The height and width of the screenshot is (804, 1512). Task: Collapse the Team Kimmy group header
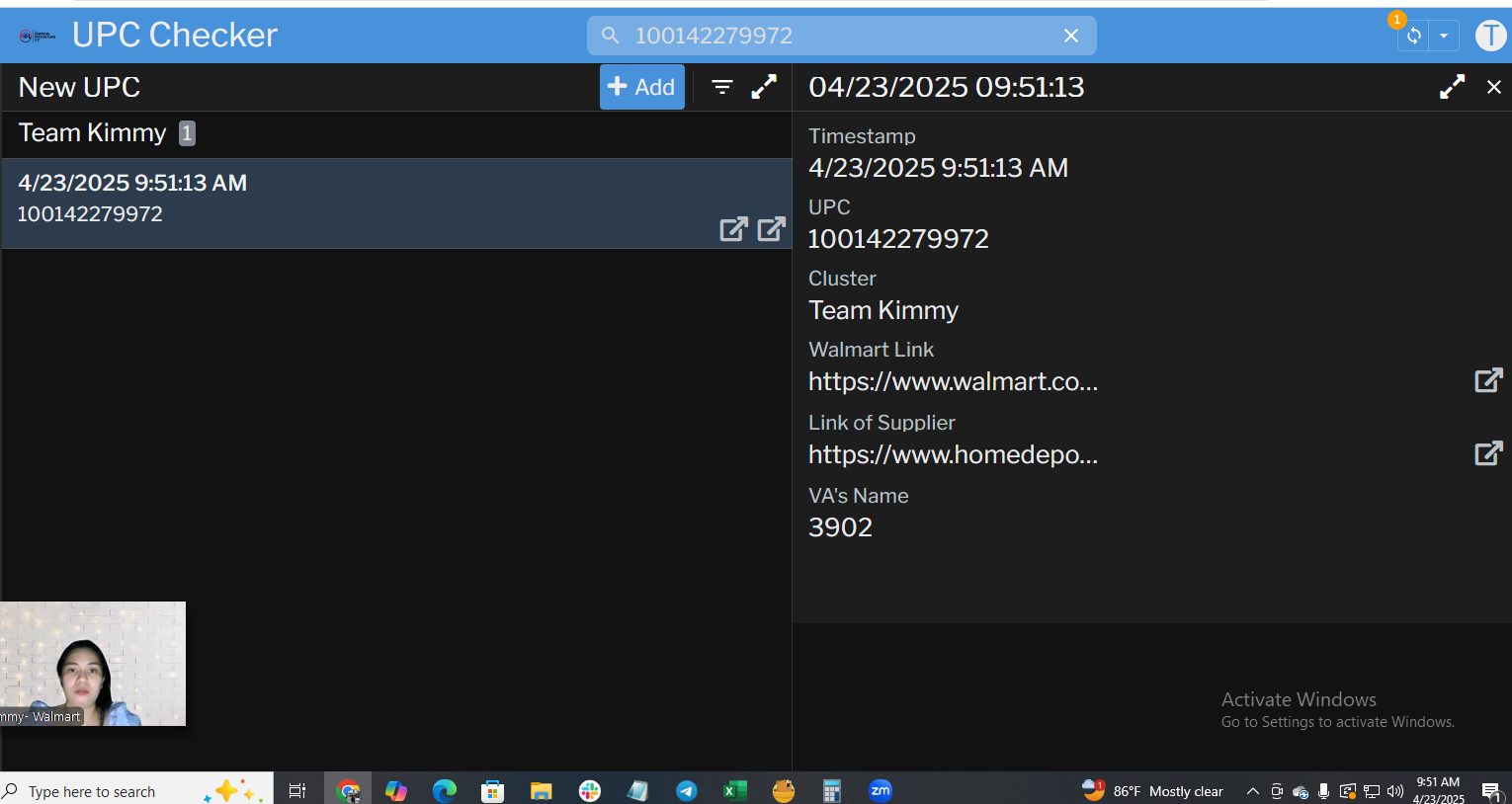point(396,134)
